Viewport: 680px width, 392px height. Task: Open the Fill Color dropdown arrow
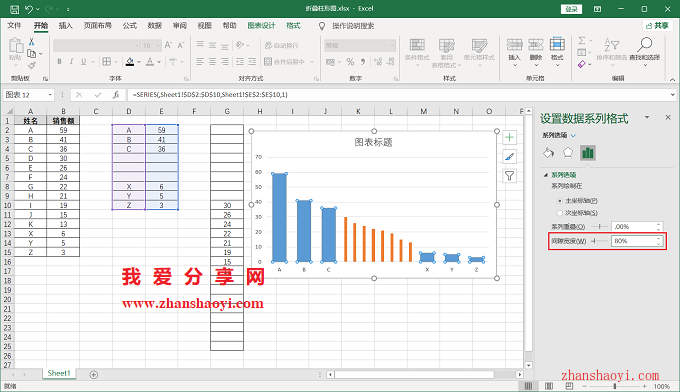coord(139,62)
